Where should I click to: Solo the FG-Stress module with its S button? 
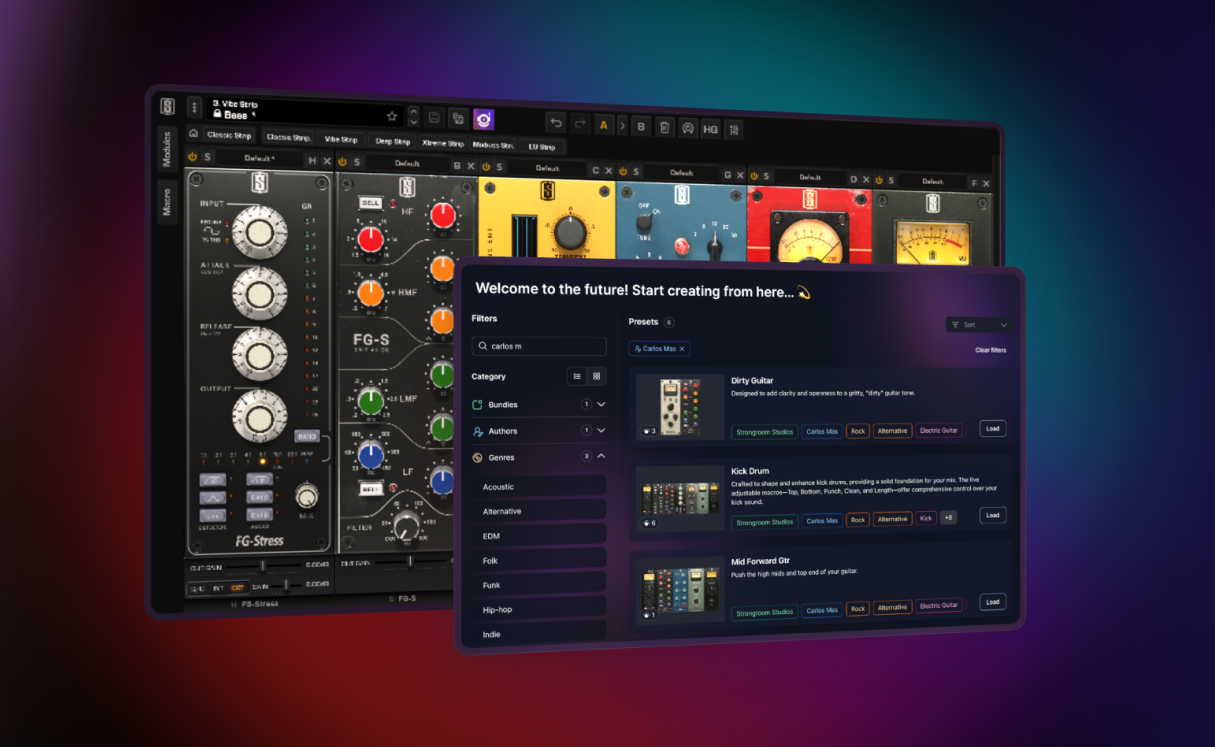click(x=207, y=158)
